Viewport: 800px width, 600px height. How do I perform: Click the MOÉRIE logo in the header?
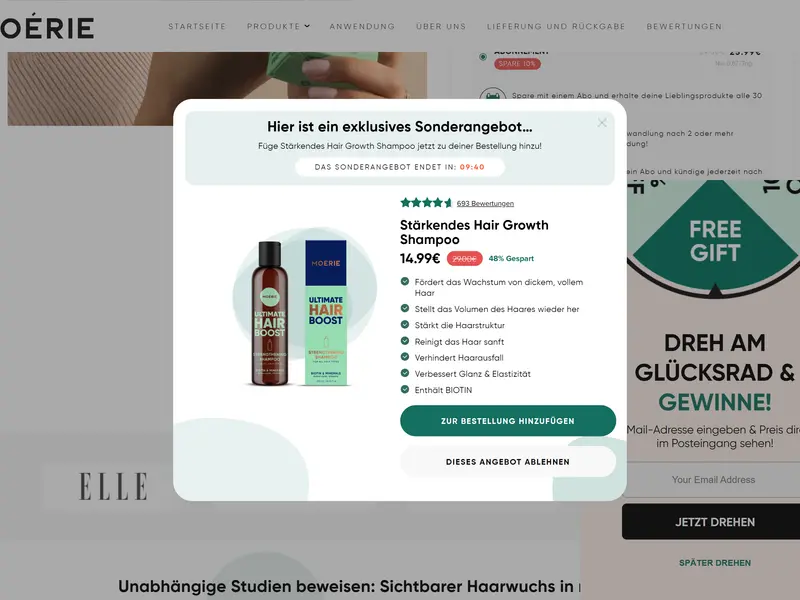pos(47,27)
